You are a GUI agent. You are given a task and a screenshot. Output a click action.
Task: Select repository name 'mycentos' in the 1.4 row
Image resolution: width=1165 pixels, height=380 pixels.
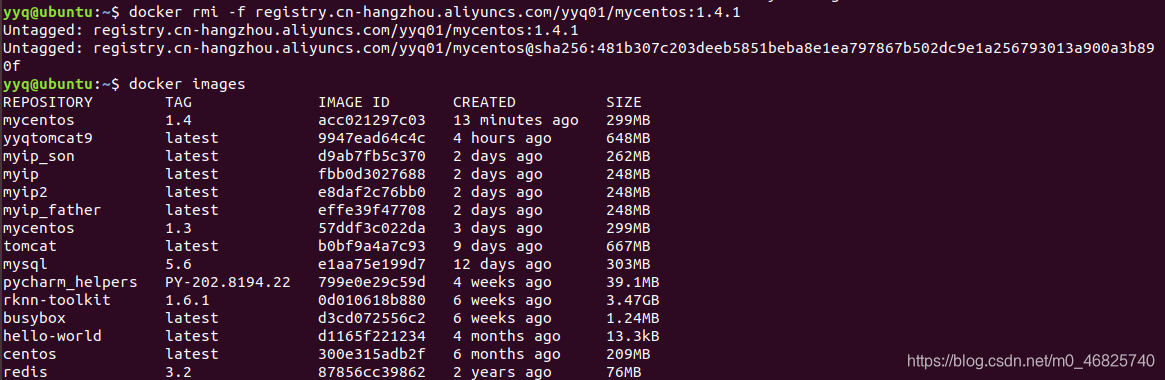[39, 120]
